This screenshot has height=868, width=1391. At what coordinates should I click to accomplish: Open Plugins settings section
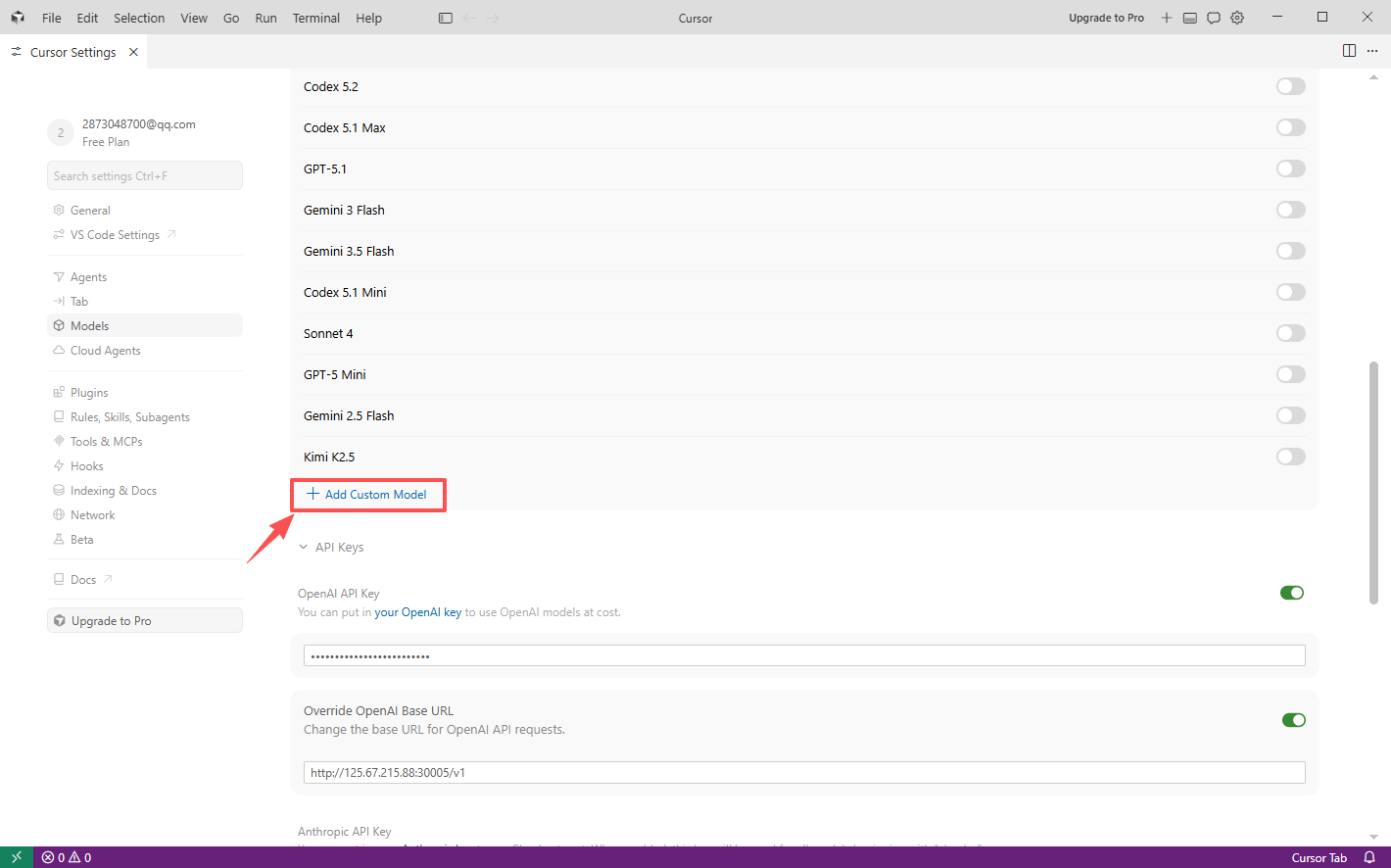[x=145, y=393]
